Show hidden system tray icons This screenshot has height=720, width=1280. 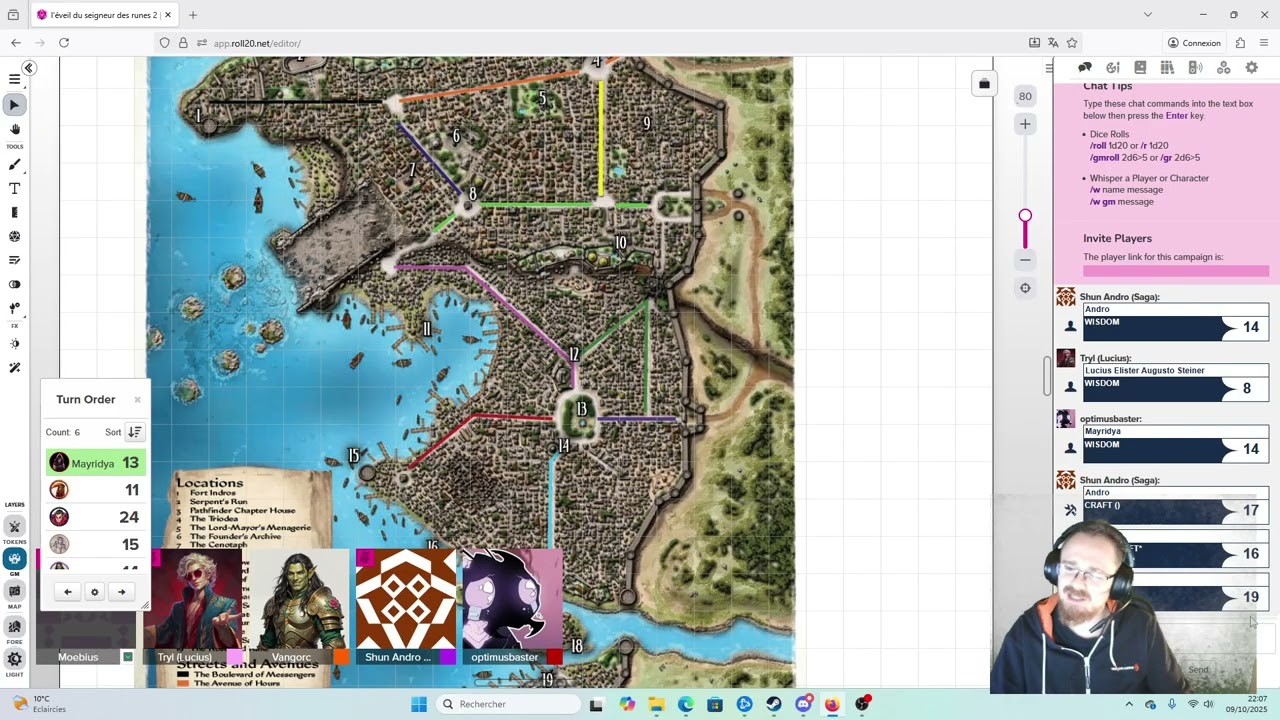pos(1129,704)
